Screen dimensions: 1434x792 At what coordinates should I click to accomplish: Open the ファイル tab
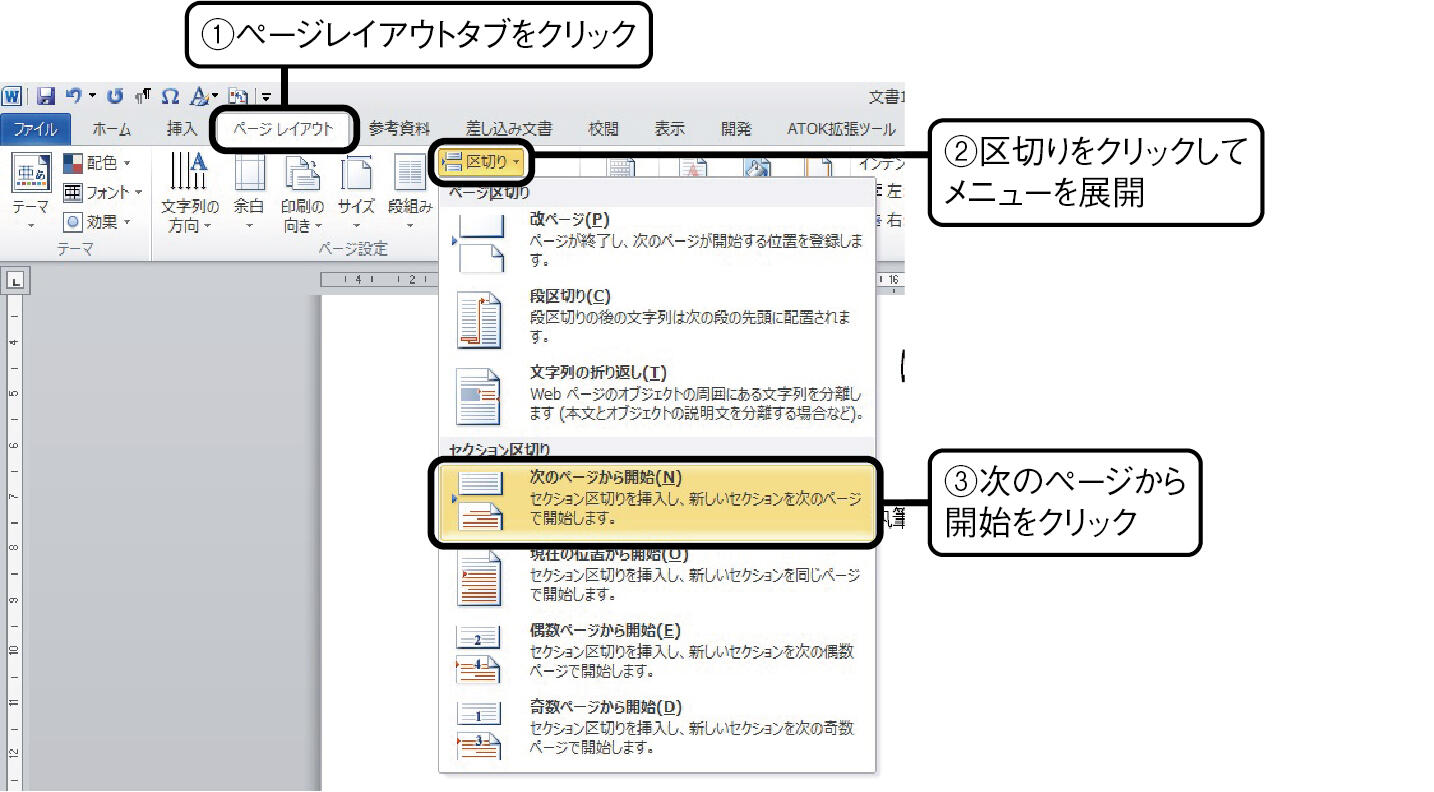pos(35,129)
